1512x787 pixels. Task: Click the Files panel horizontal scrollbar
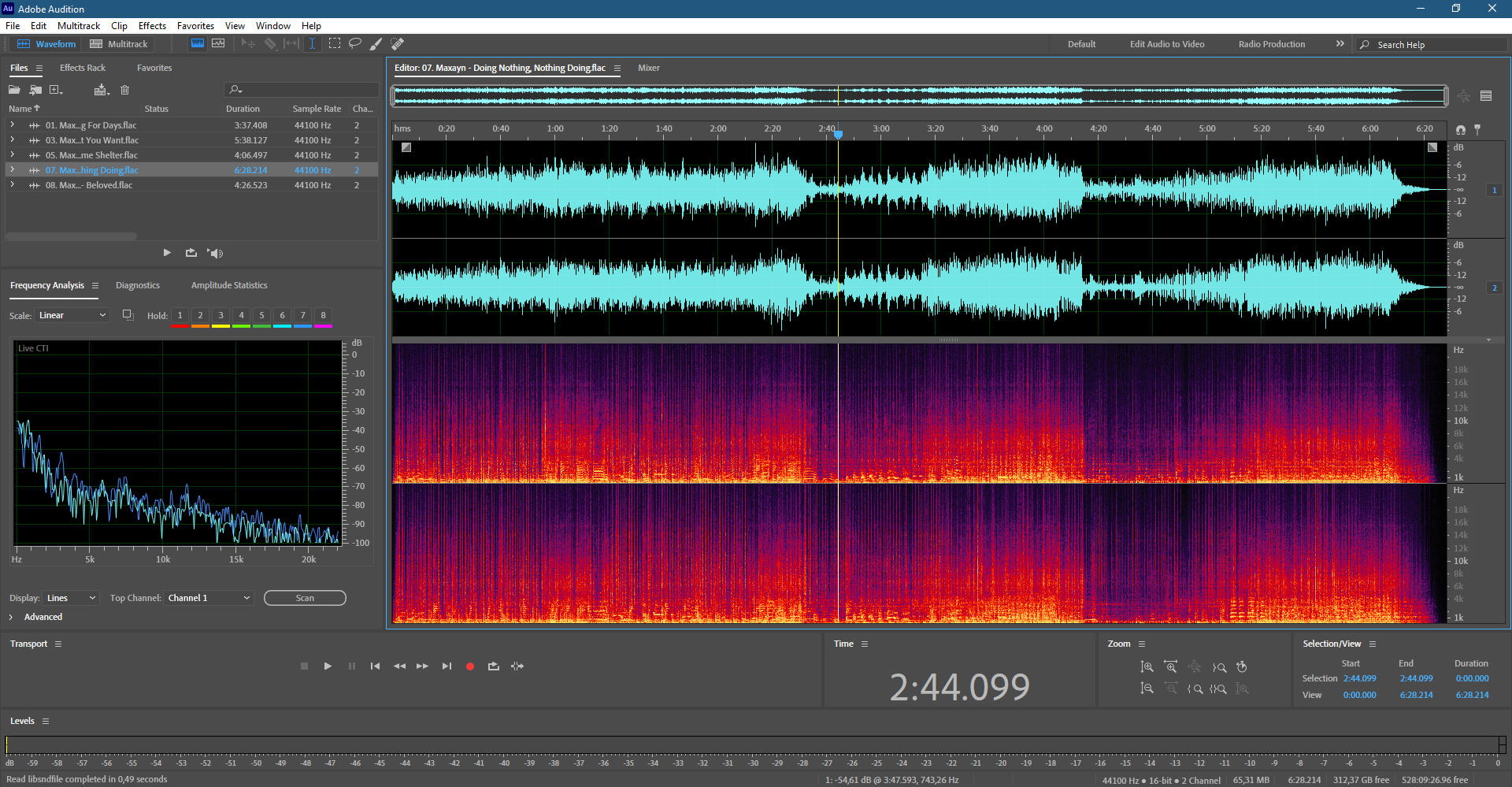[x=72, y=236]
